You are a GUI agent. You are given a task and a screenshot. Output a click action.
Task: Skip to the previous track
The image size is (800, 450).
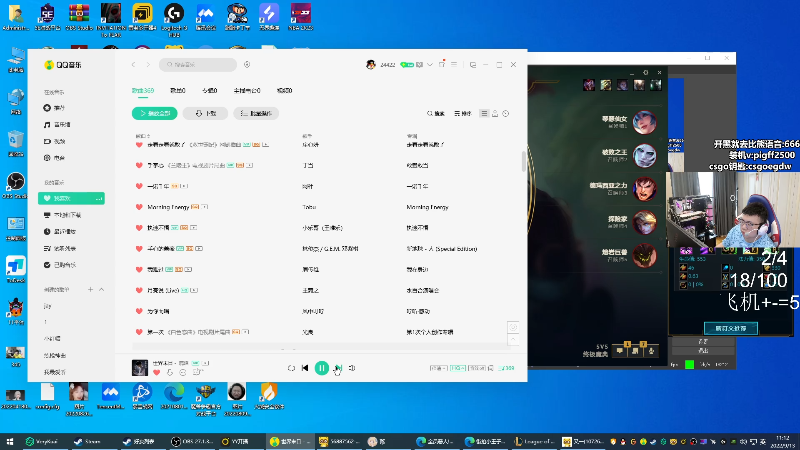coord(305,368)
